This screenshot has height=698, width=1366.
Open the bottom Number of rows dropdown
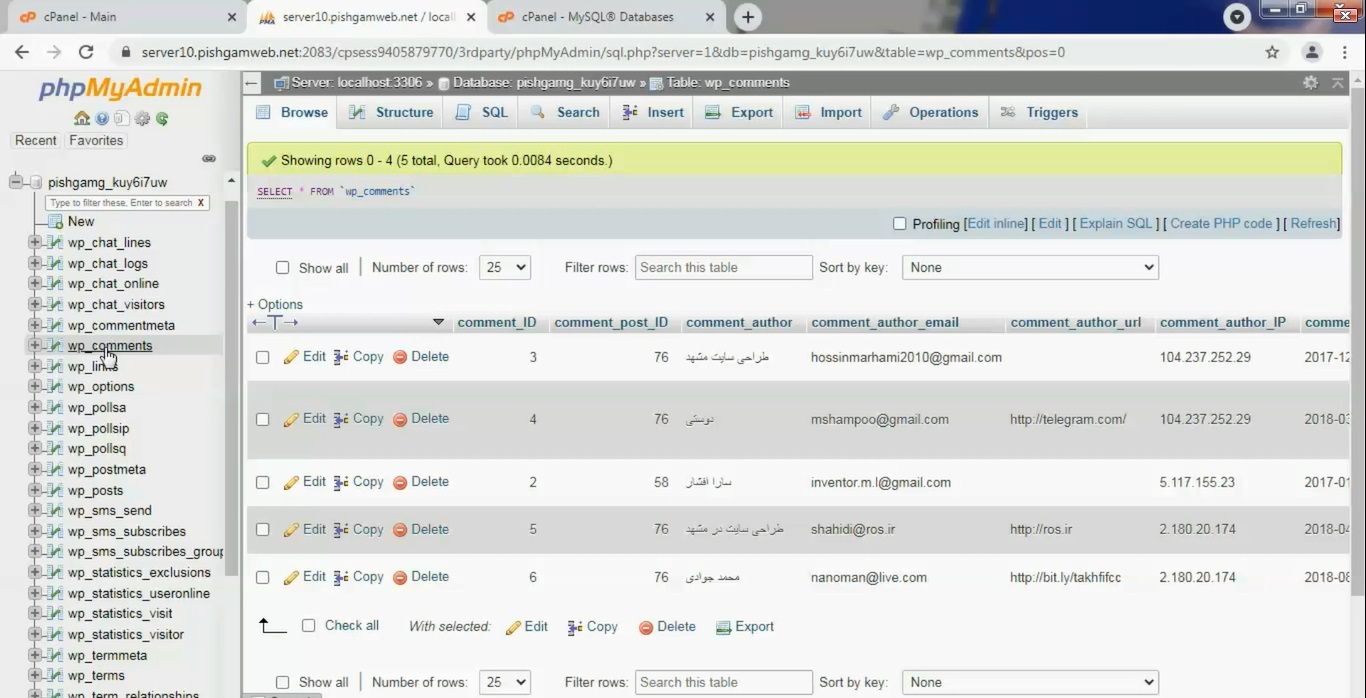(505, 682)
